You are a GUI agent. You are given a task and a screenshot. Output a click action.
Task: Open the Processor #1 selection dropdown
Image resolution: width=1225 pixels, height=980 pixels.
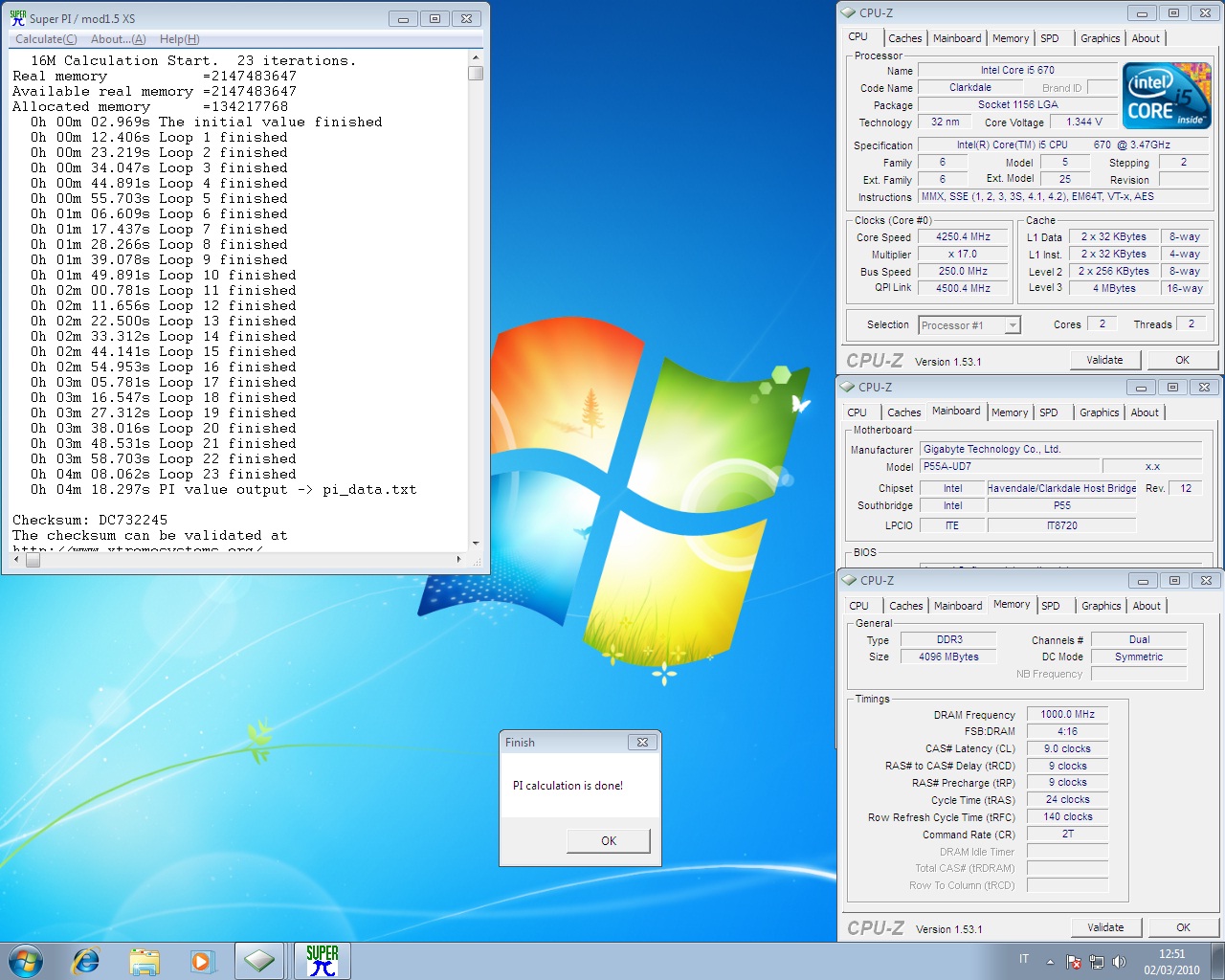tap(969, 325)
